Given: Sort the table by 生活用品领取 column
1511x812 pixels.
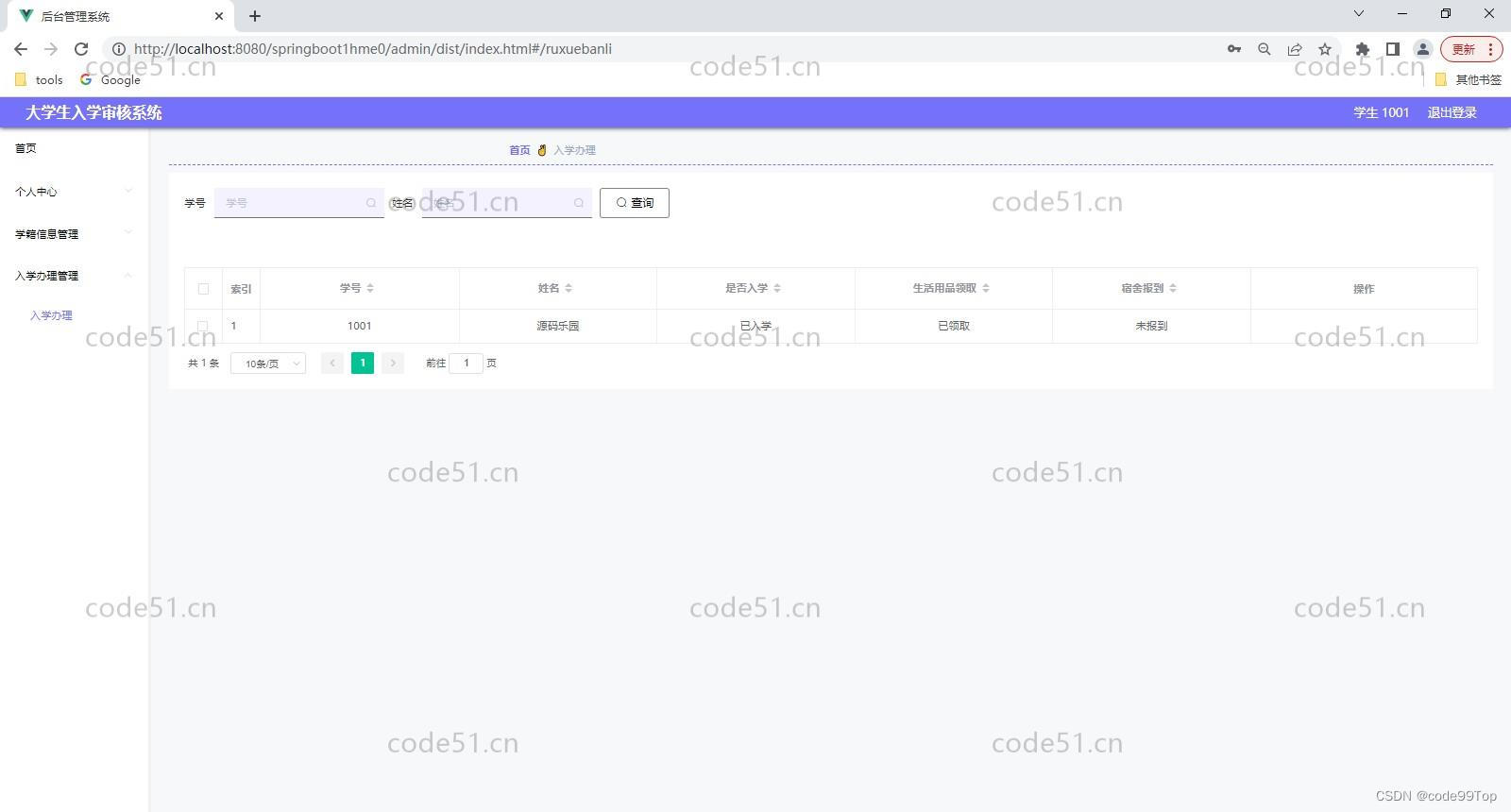Looking at the screenshot, I should 986,288.
